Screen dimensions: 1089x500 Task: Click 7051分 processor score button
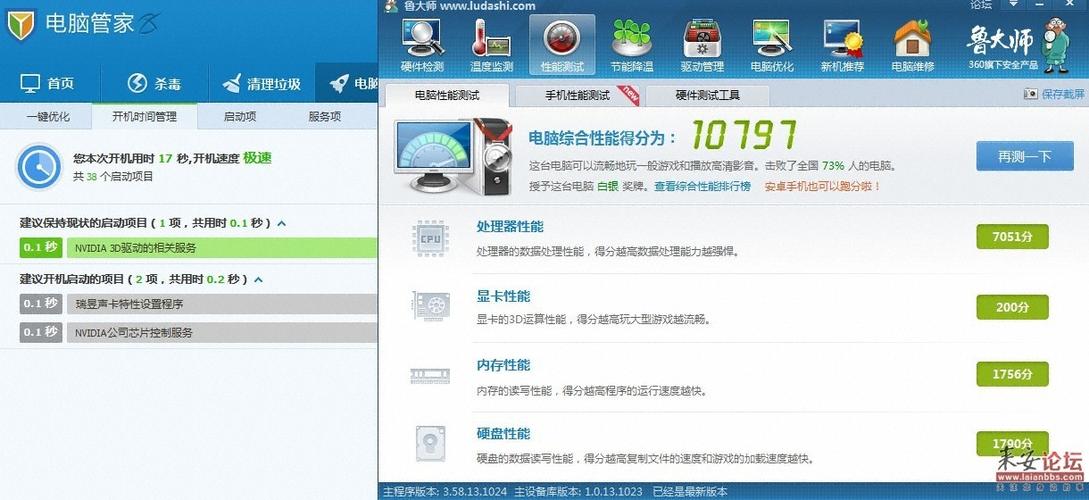pos(1012,237)
